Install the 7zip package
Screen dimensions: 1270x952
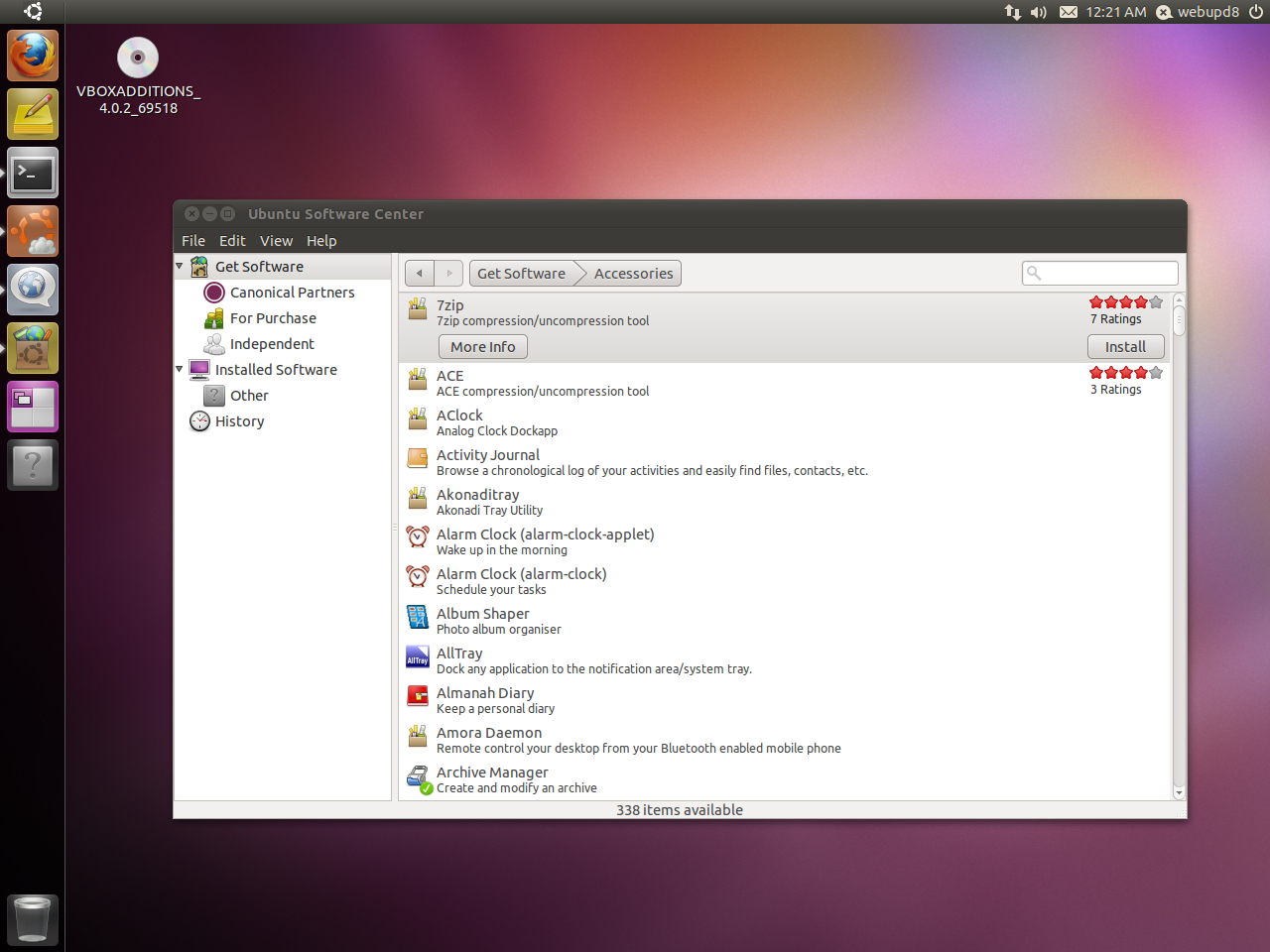coord(1126,347)
